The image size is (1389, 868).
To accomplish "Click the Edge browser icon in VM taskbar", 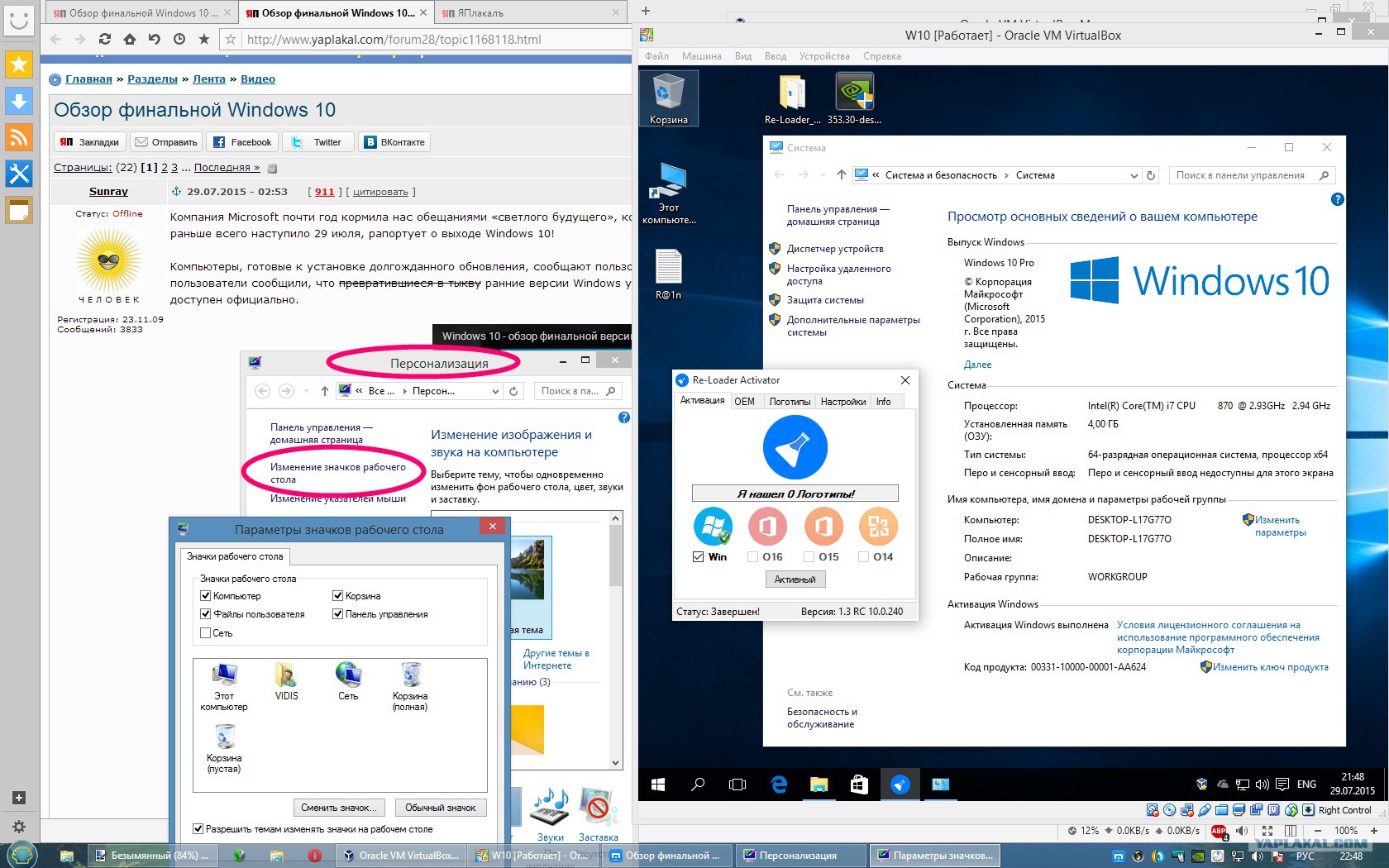I will (778, 785).
